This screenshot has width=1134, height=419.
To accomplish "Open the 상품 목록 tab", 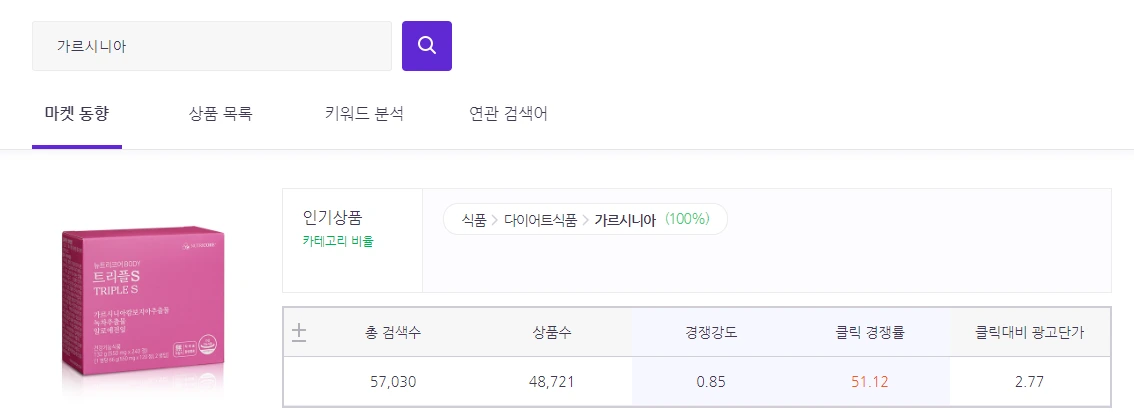I will [x=221, y=114].
